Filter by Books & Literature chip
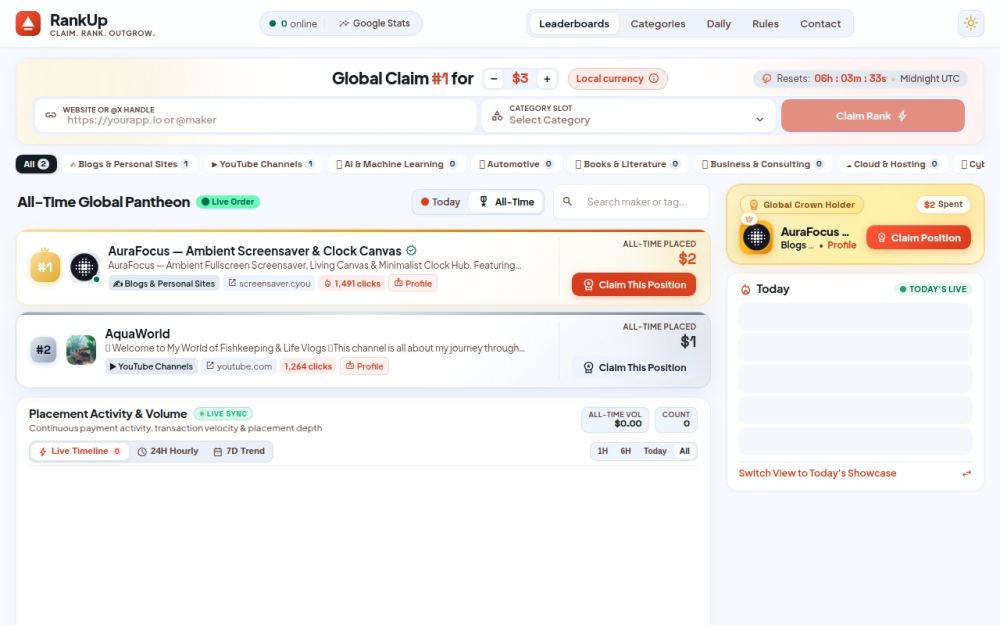This screenshot has height=625, width=1000. (x=628, y=164)
